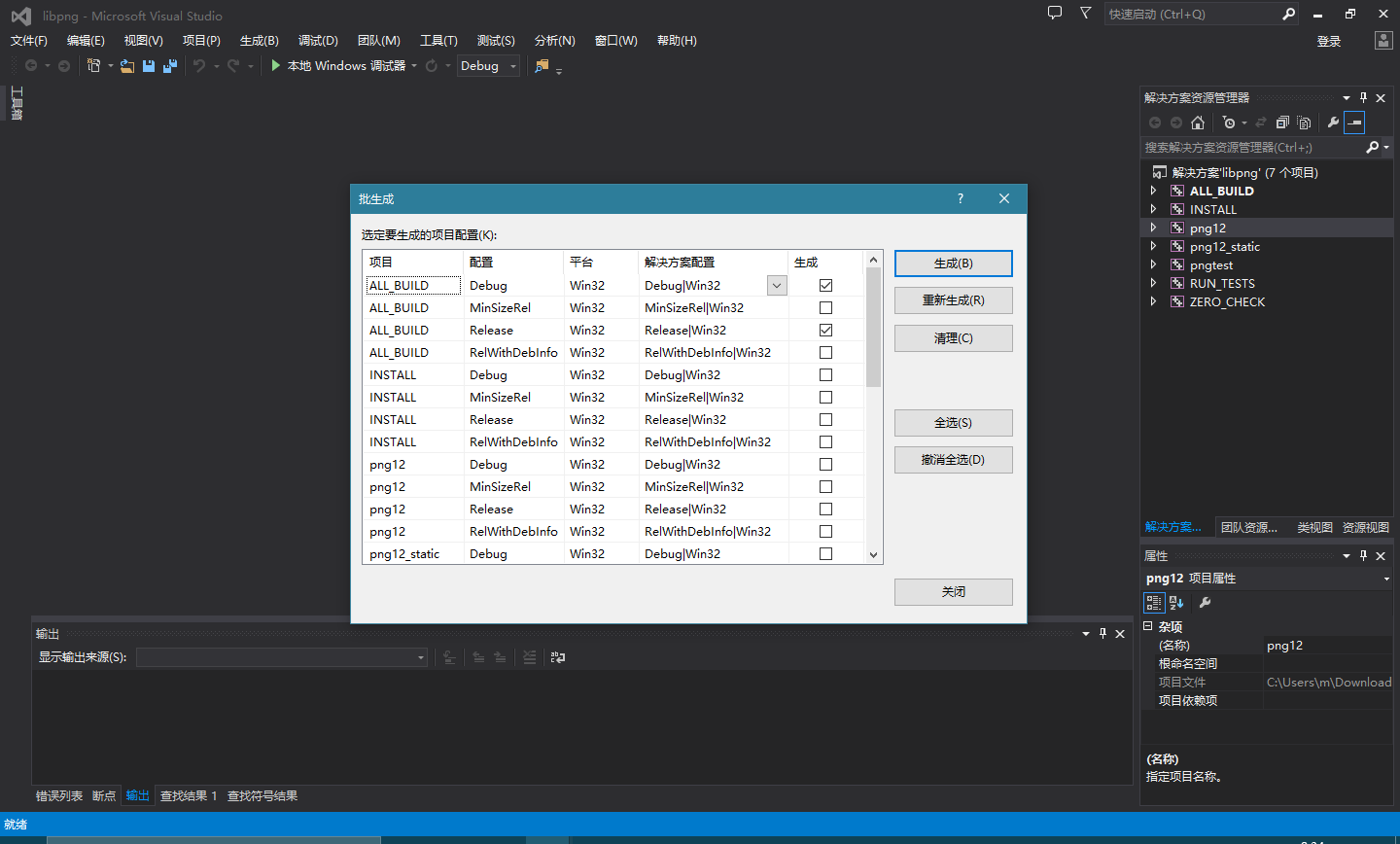Click the 重新生成(R) rebuild button
Image resolution: width=1400 pixels, height=844 pixels.
953,300
